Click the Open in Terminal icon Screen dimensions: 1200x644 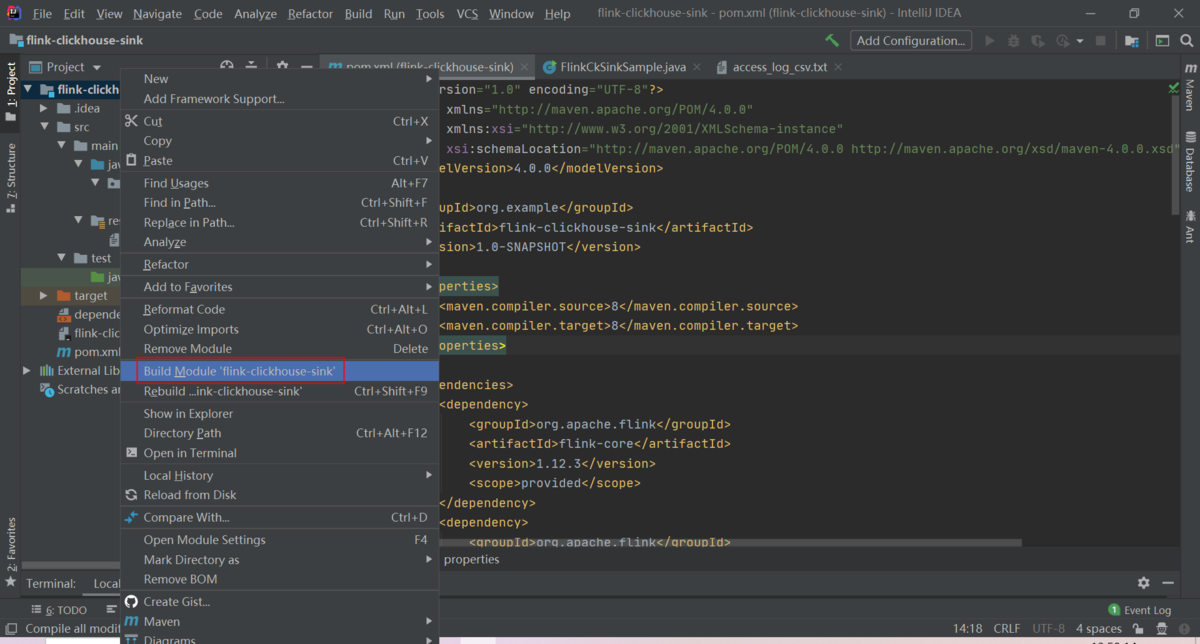click(x=131, y=453)
